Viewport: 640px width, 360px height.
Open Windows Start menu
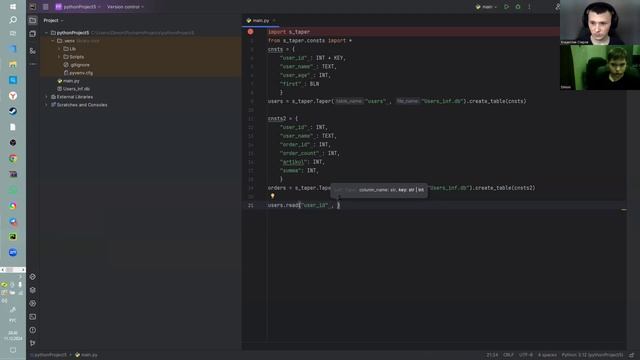[x=13, y=7]
